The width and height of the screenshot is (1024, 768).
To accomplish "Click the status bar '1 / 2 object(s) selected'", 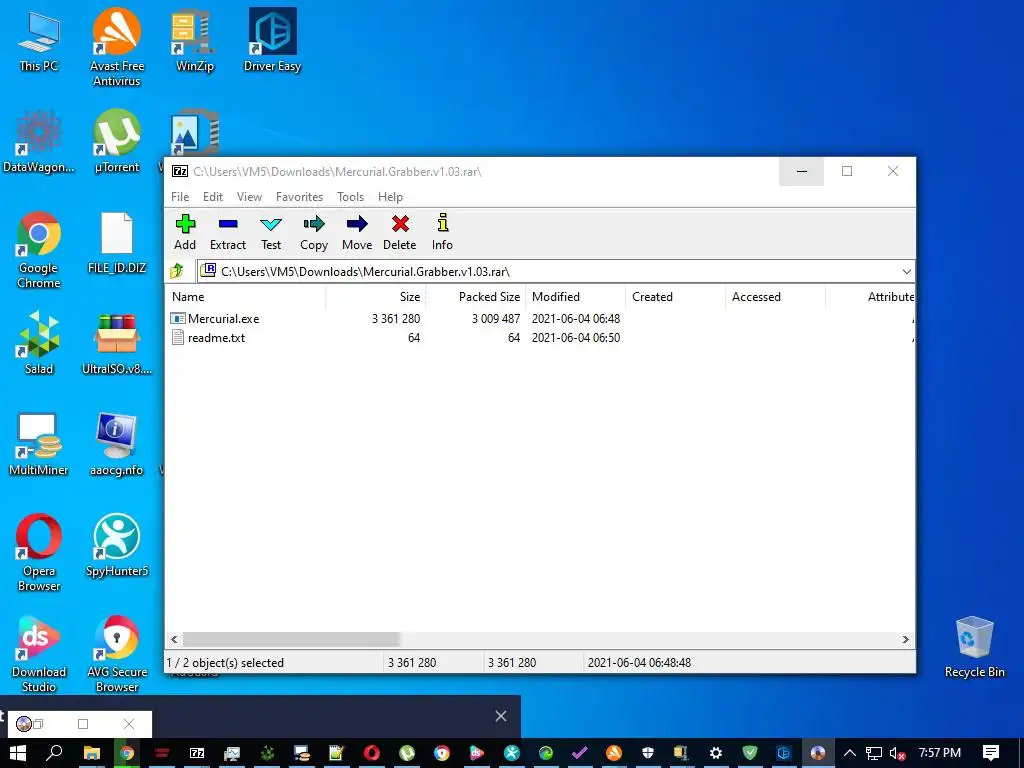I will [225, 663].
